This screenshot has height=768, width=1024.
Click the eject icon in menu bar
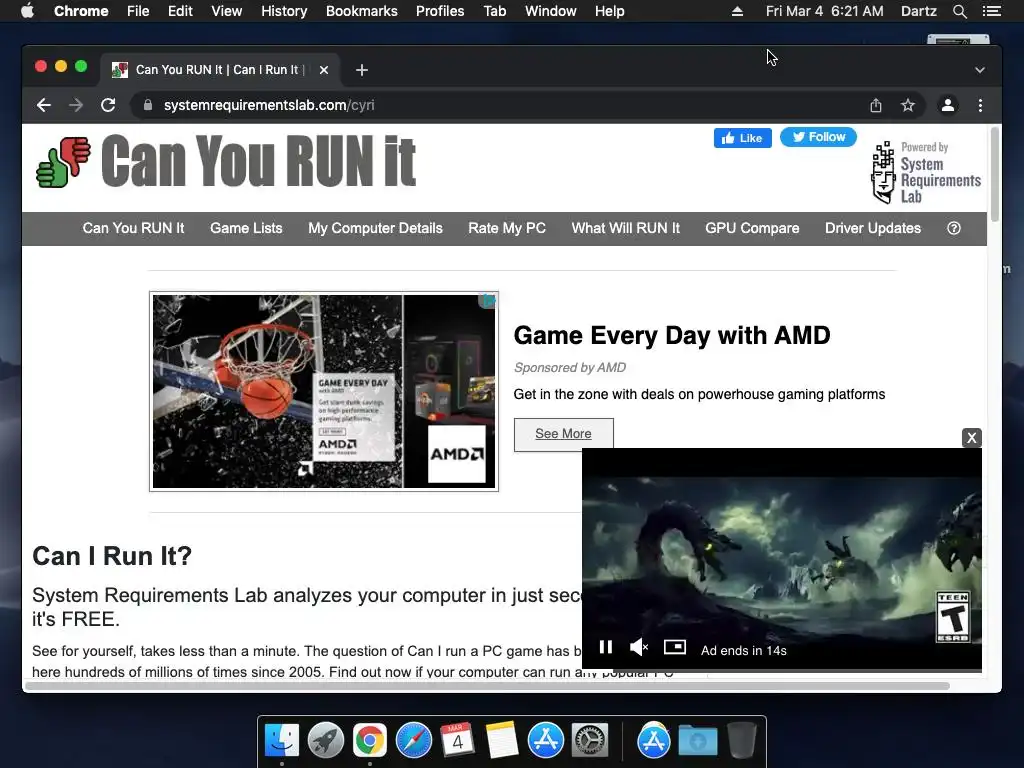pos(737,11)
